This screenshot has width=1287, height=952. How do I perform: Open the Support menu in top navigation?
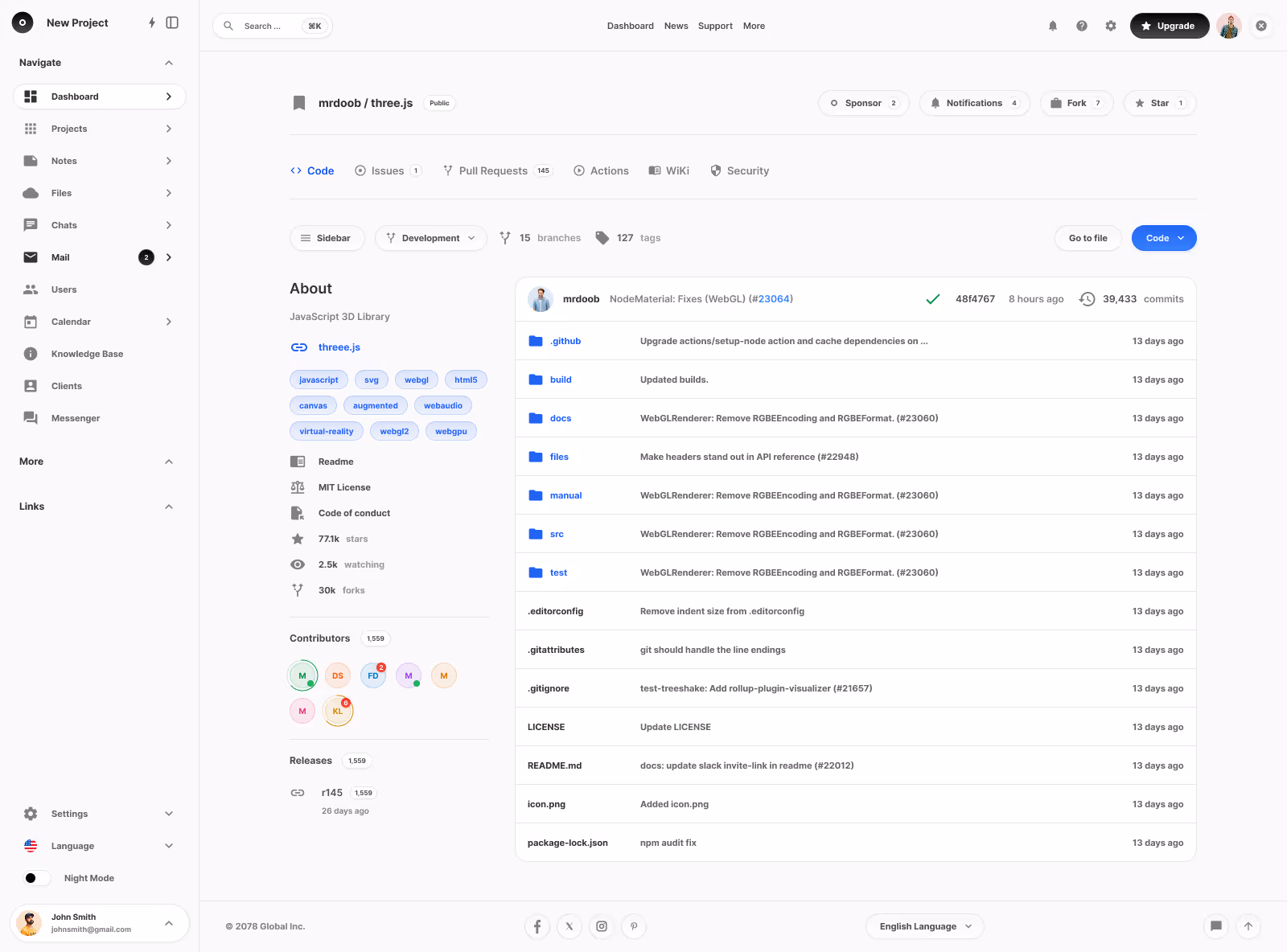pyautogui.click(x=715, y=26)
